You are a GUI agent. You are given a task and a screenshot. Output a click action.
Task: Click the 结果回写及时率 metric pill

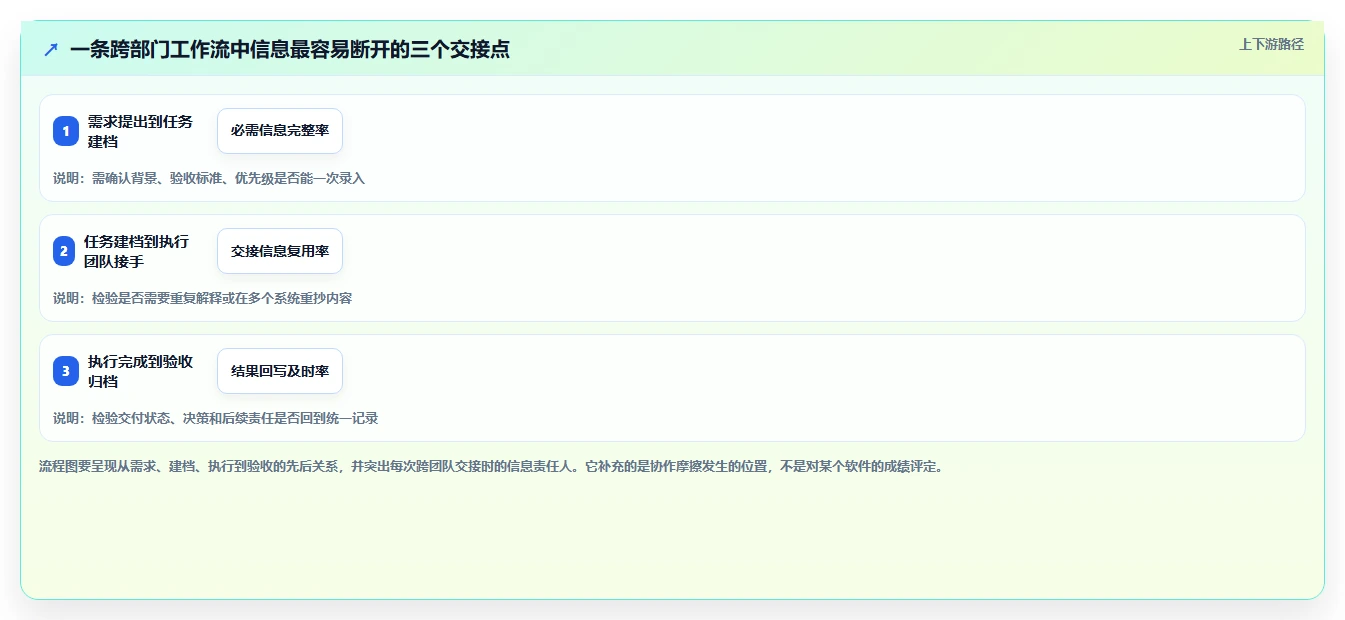click(x=280, y=371)
